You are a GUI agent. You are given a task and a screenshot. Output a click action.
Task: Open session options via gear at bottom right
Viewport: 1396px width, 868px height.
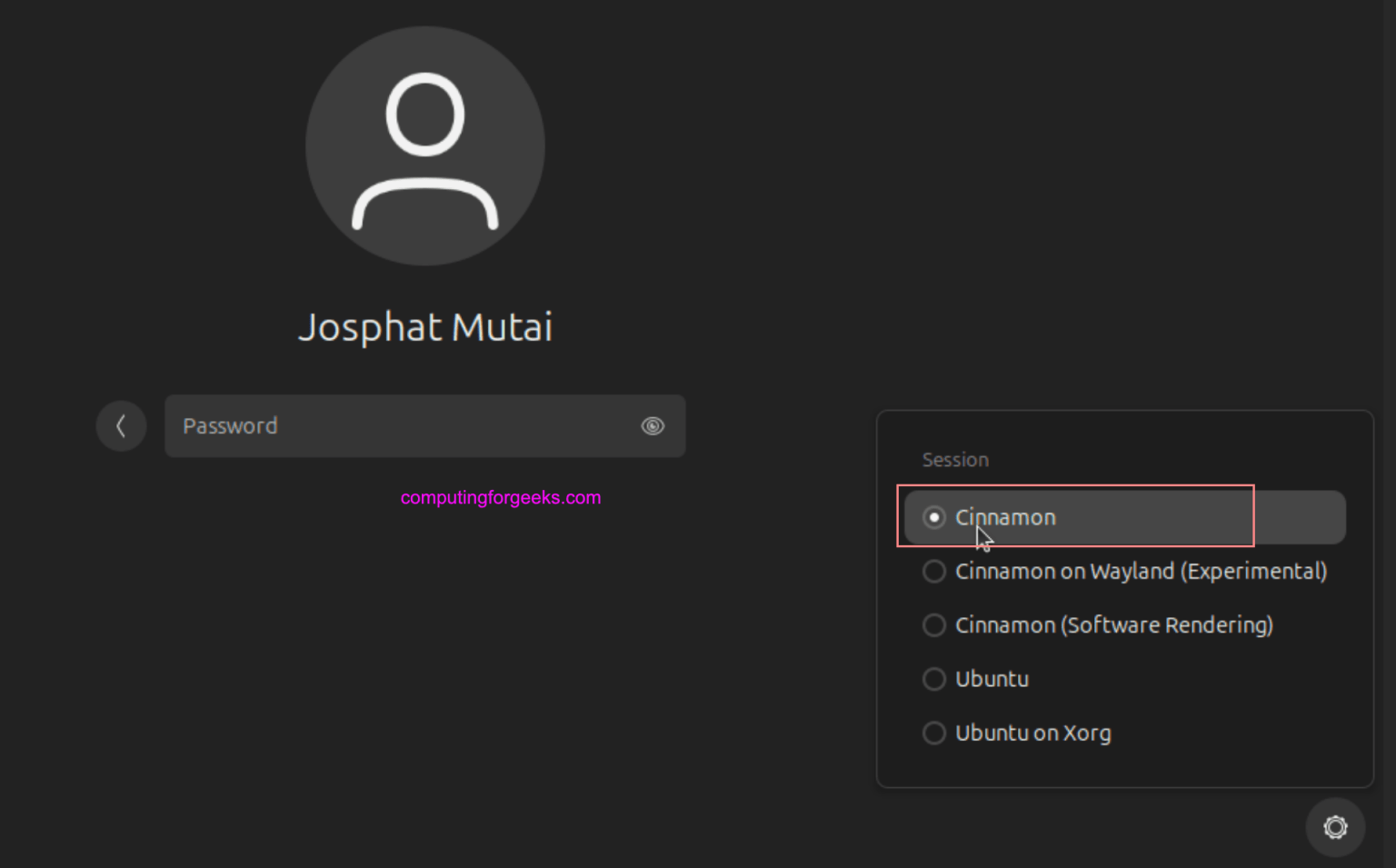[x=1334, y=827]
